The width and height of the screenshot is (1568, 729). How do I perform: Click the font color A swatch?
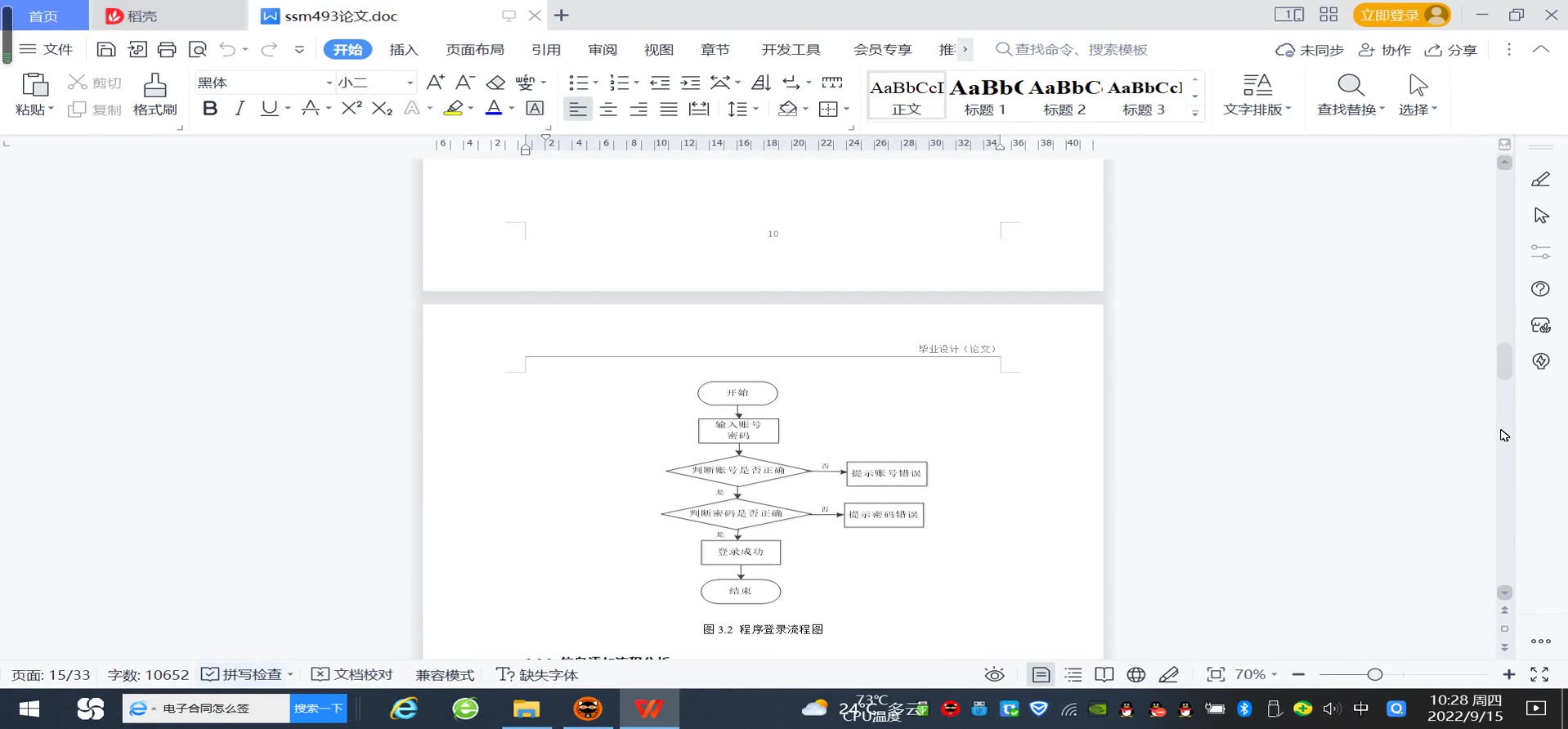coord(494,109)
